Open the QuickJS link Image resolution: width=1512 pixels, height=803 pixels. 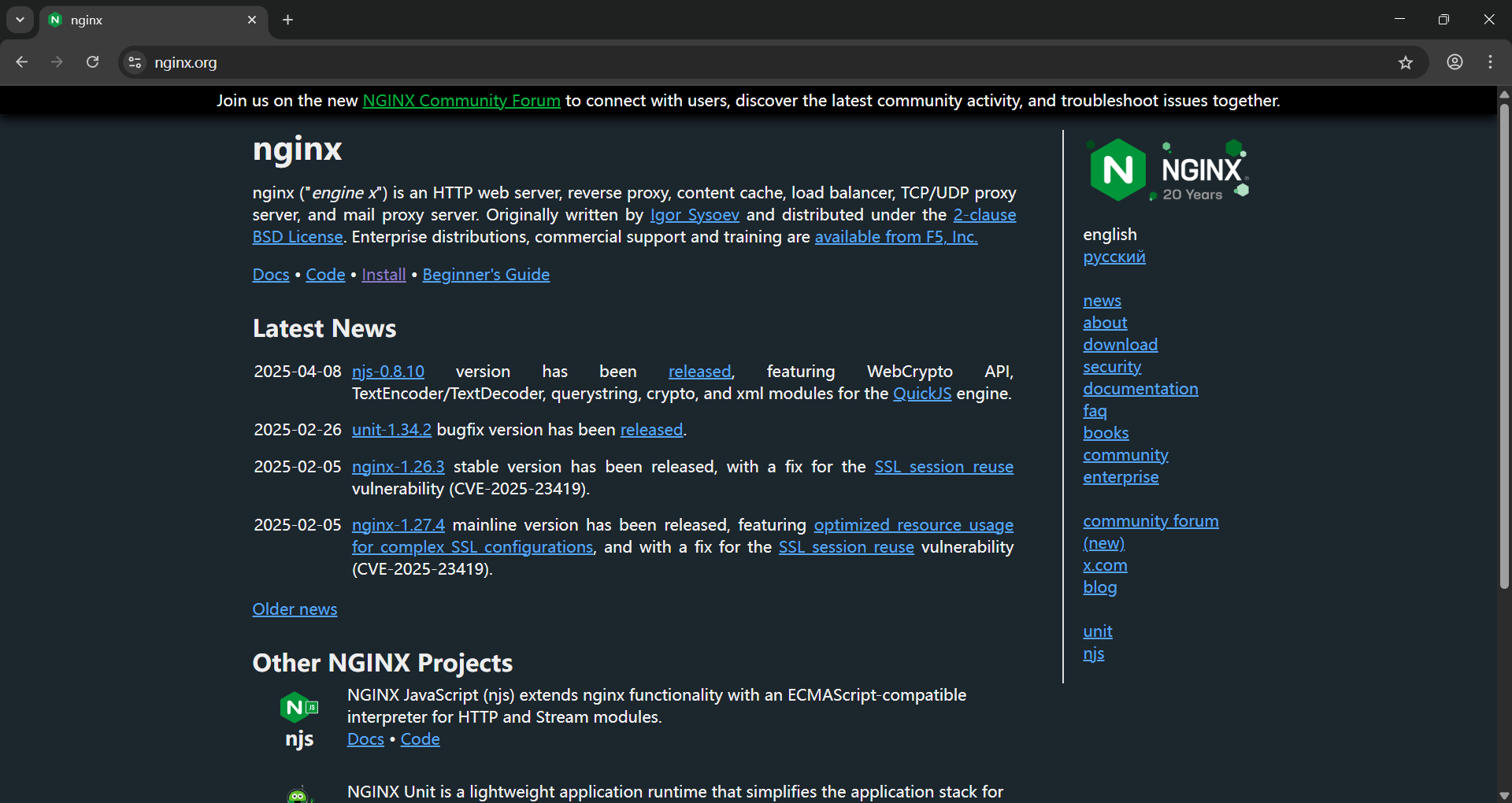point(922,394)
